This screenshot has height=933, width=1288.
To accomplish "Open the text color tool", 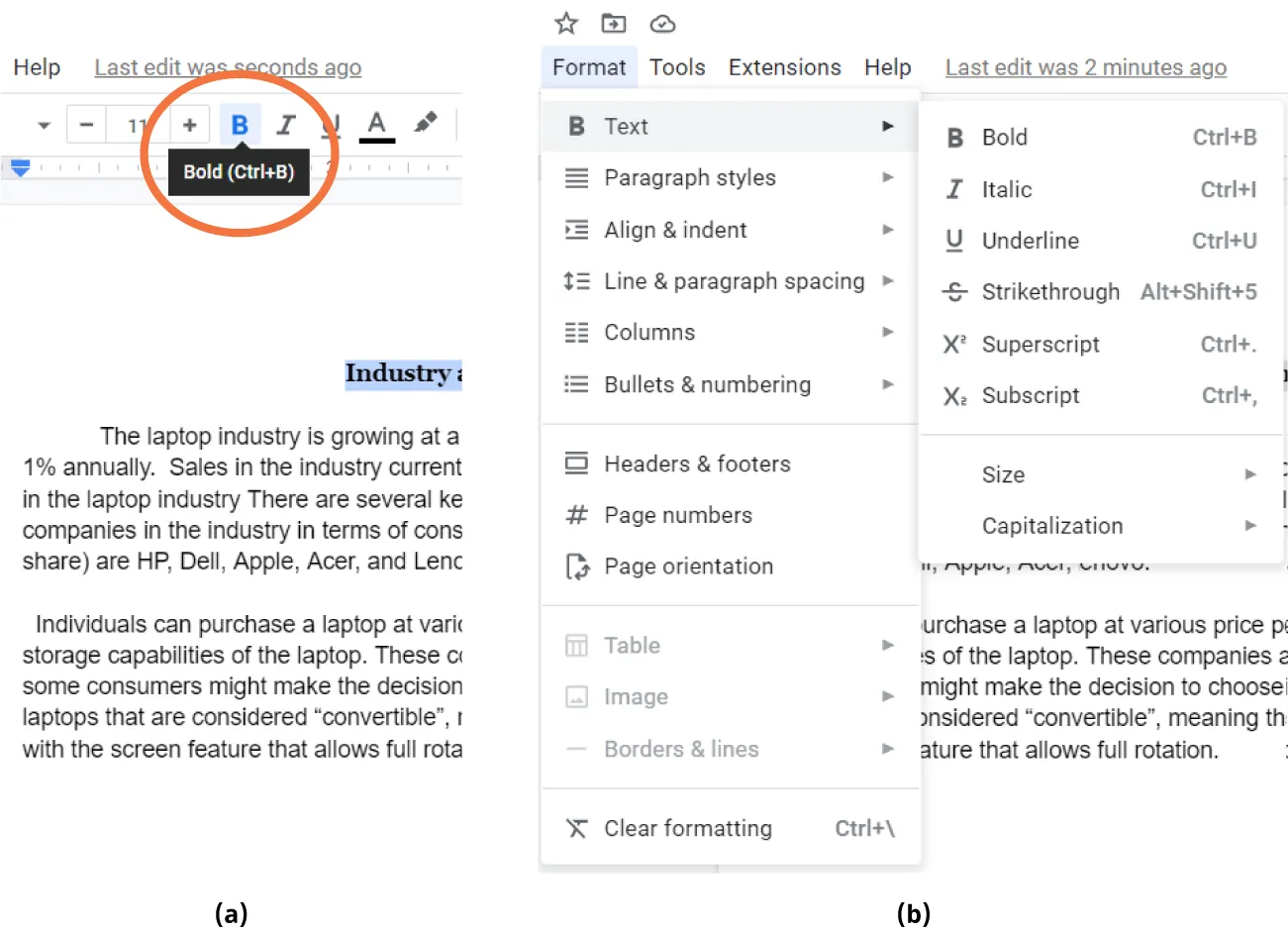I will pos(376,124).
